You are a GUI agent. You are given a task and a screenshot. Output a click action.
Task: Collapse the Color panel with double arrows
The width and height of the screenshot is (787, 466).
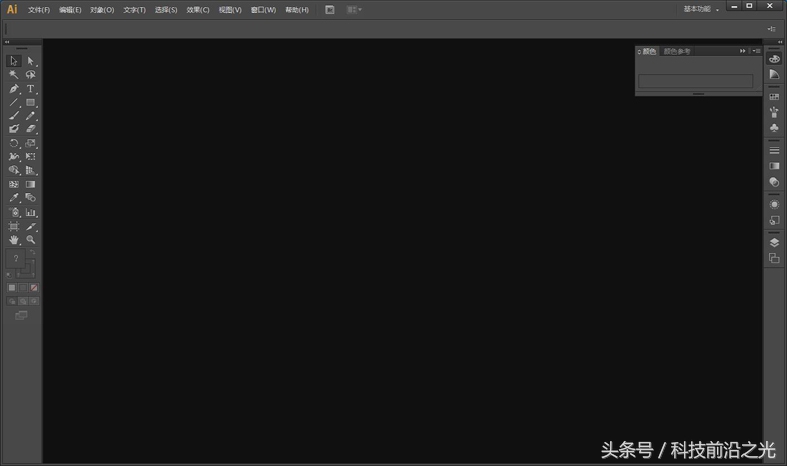coord(742,51)
